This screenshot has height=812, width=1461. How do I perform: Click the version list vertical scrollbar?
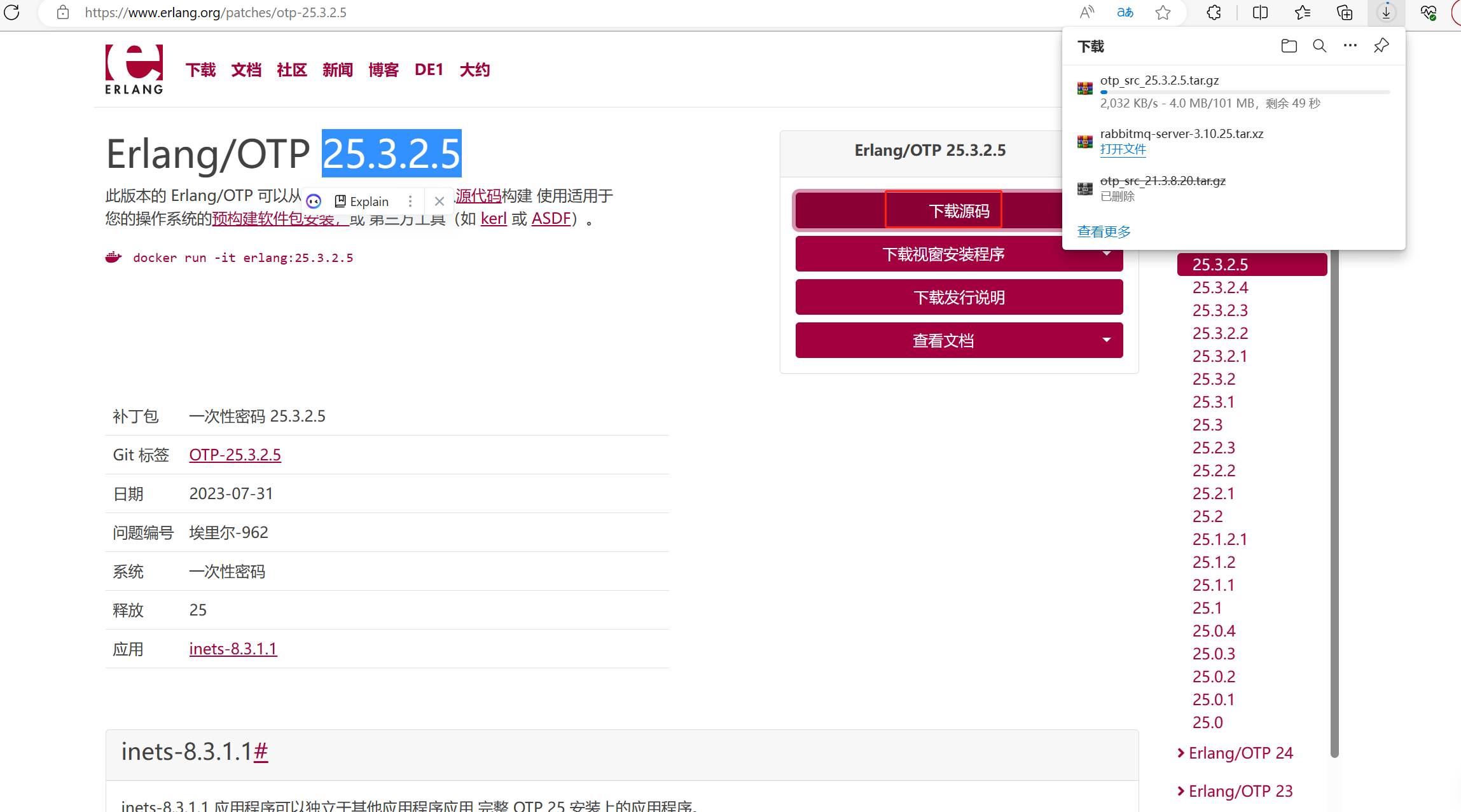1334,502
